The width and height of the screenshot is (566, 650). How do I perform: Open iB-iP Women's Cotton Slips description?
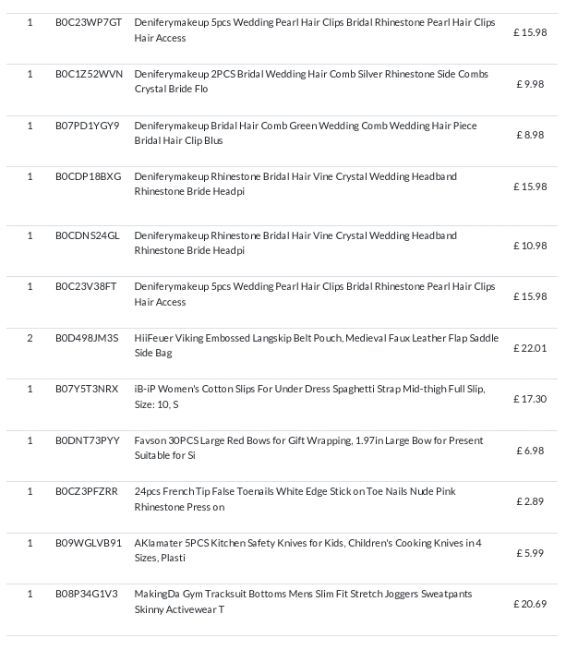point(310,397)
